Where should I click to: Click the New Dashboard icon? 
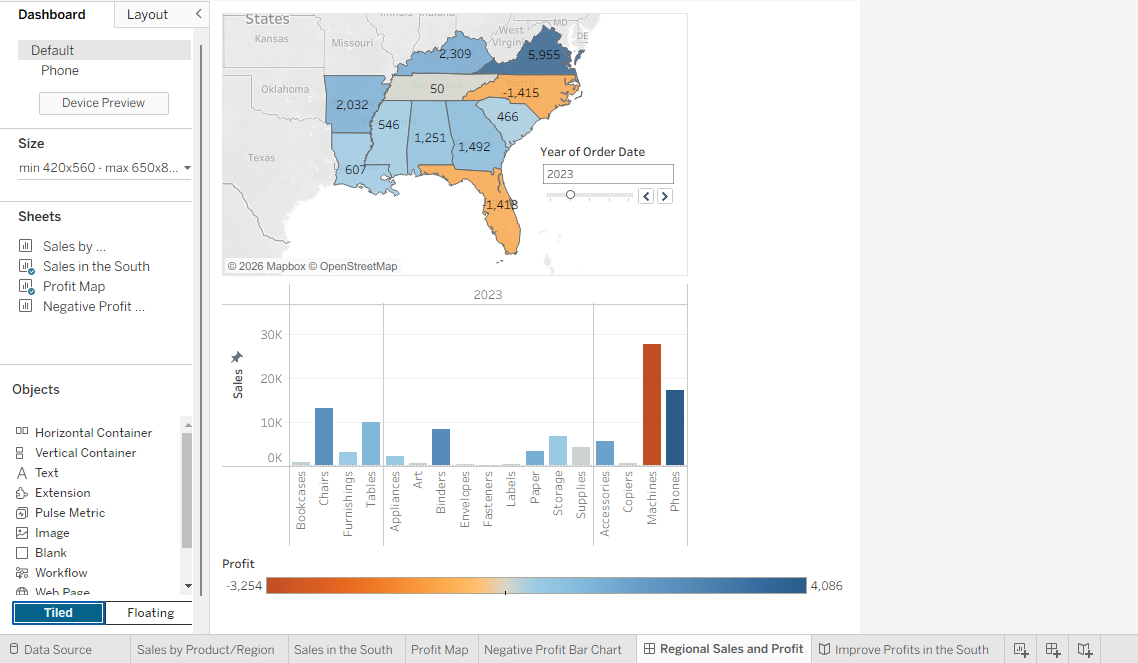coord(1053,649)
